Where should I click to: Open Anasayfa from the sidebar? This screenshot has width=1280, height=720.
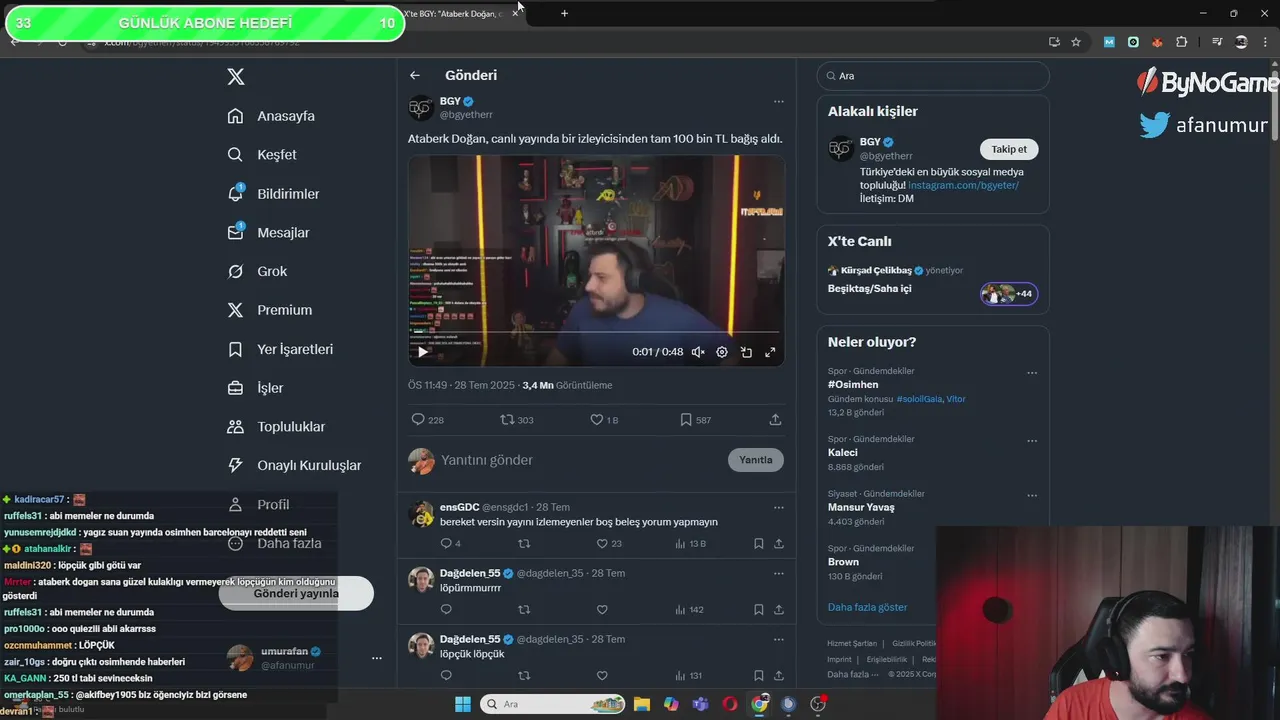coord(271,116)
